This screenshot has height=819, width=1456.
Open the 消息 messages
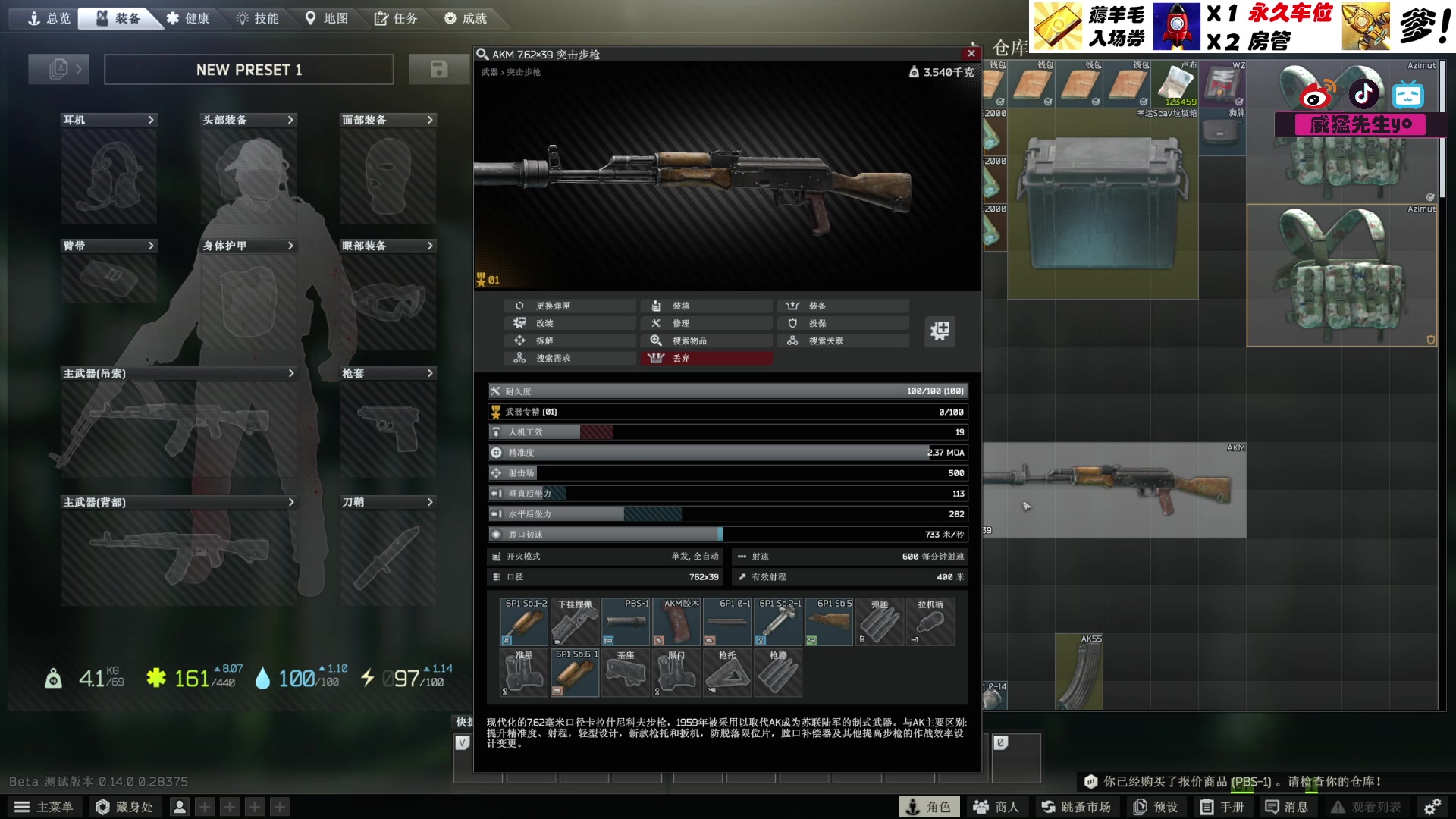click(1288, 807)
